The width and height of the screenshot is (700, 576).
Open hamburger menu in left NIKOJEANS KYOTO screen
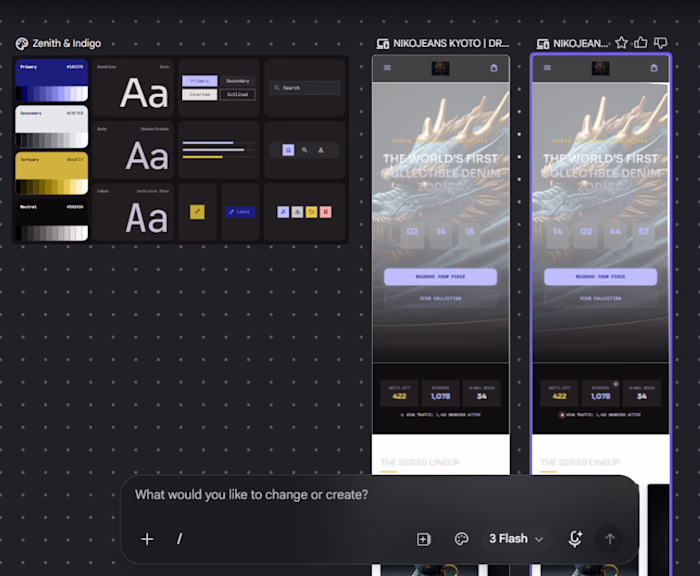pyautogui.click(x=387, y=68)
